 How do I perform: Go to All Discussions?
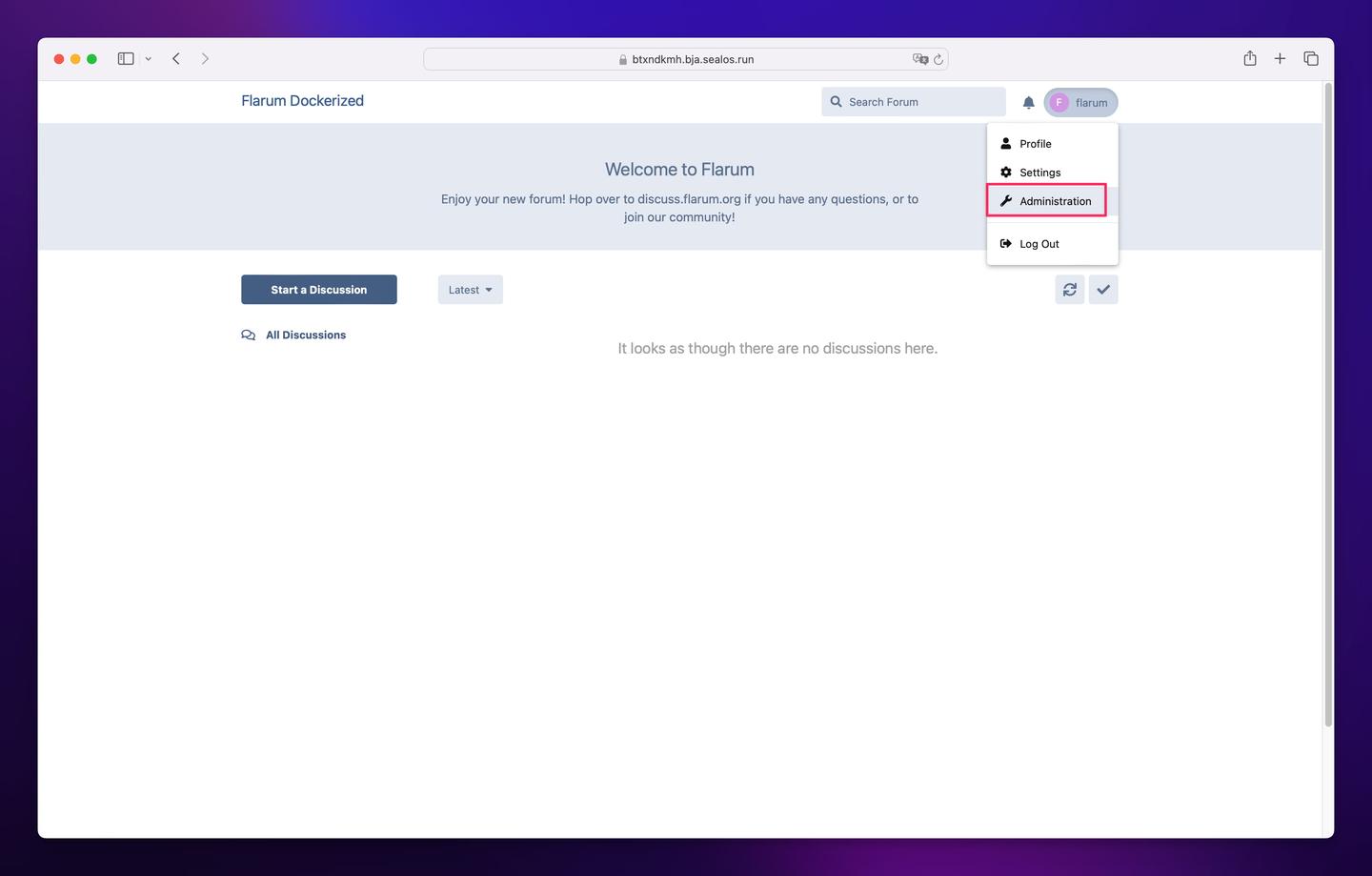pyautogui.click(x=293, y=336)
